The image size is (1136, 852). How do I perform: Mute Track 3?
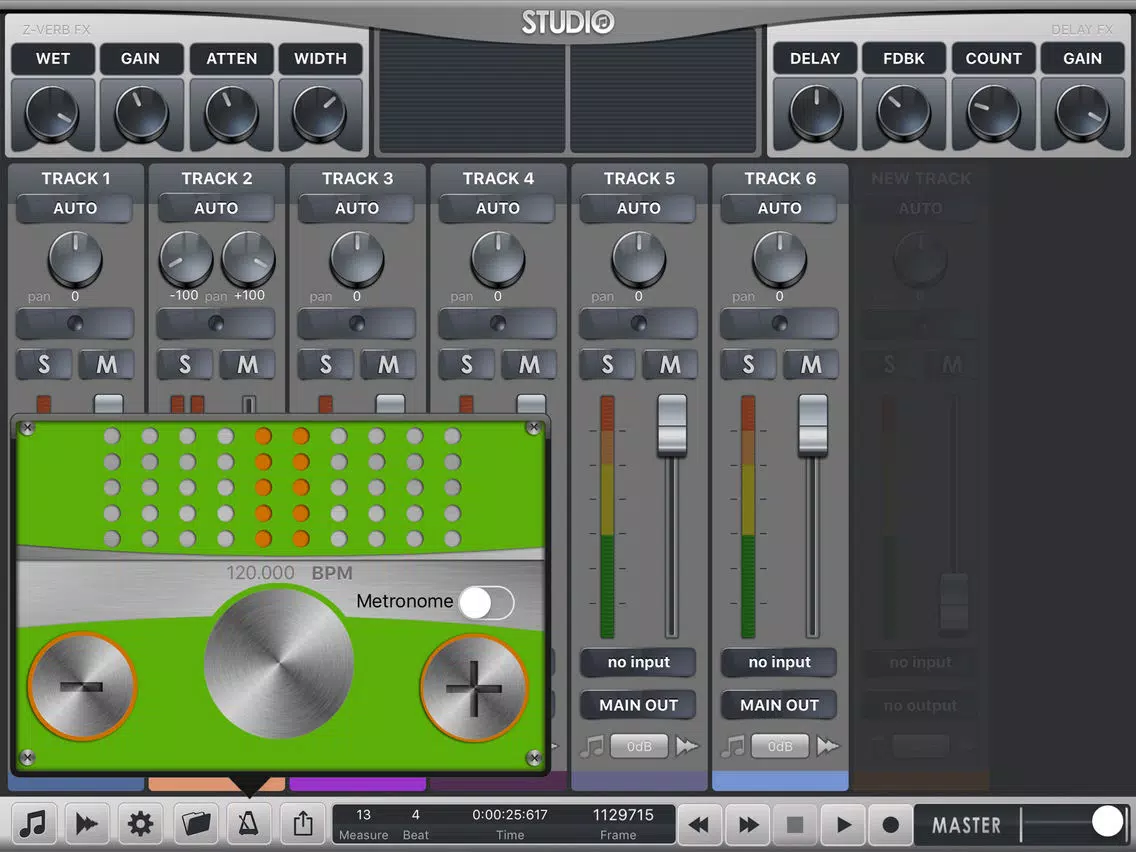[388, 364]
